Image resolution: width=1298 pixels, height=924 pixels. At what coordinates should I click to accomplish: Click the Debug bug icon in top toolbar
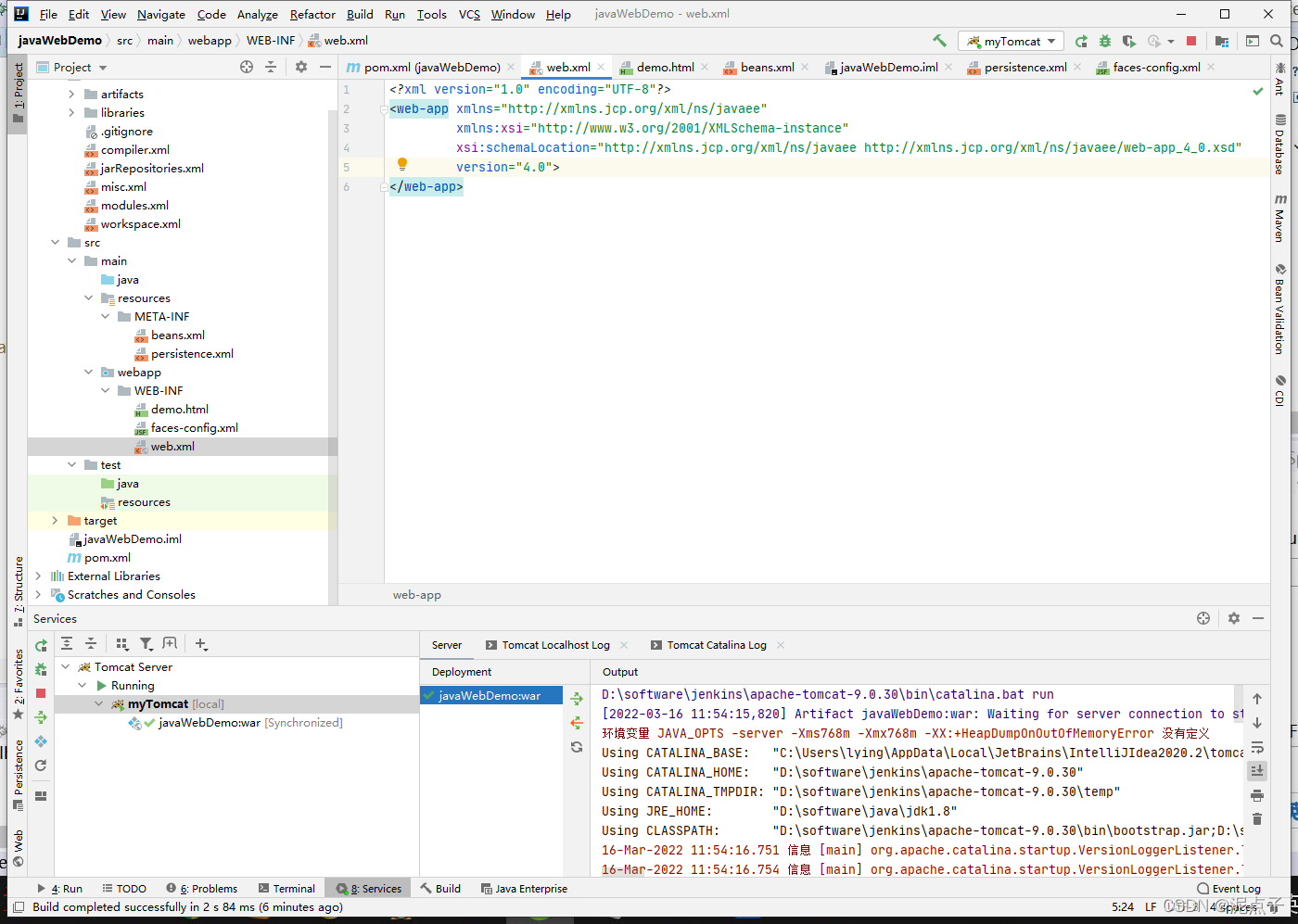[1104, 41]
